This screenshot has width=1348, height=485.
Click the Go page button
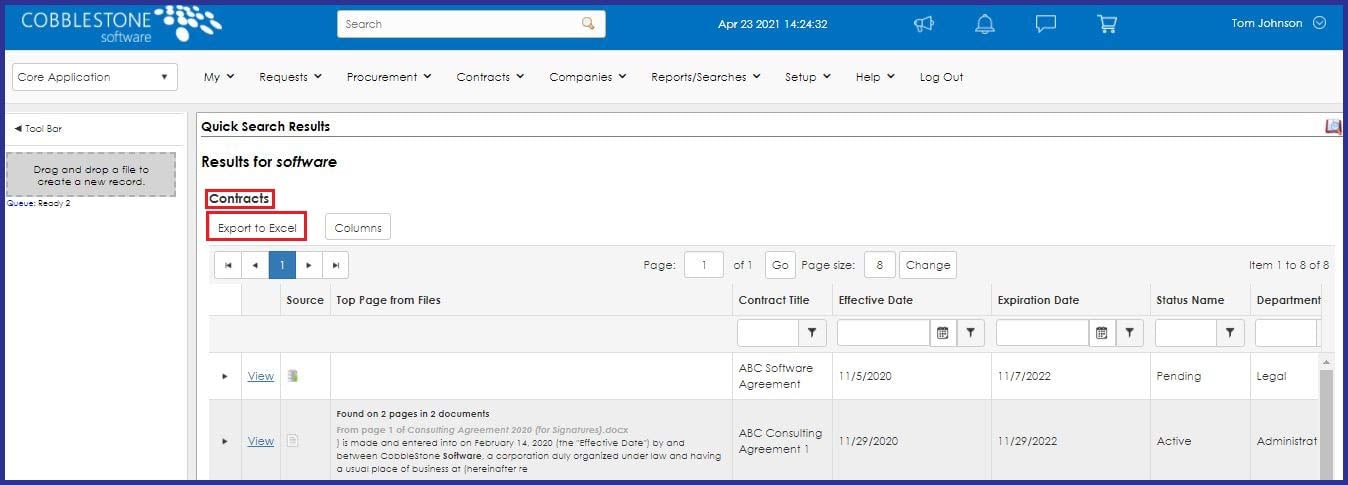pyautogui.click(x=780, y=265)
